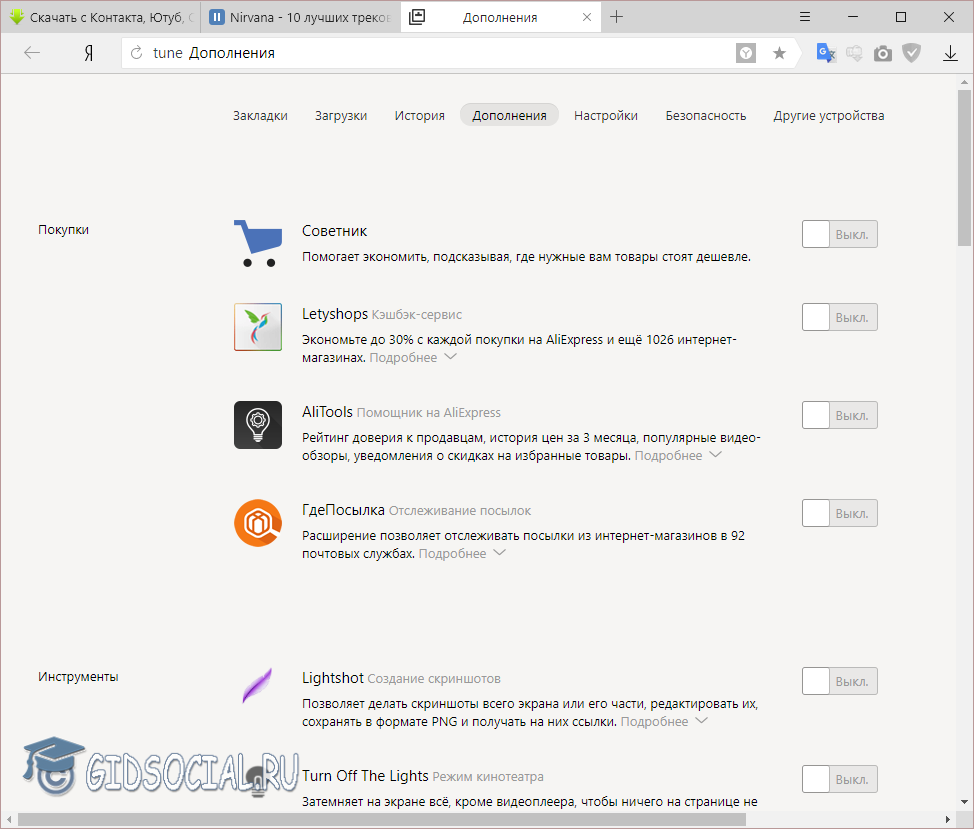The image size is (974, 829).
Task: Click the horizontal scrollbar thumb
Action: (x=381, y=820)
